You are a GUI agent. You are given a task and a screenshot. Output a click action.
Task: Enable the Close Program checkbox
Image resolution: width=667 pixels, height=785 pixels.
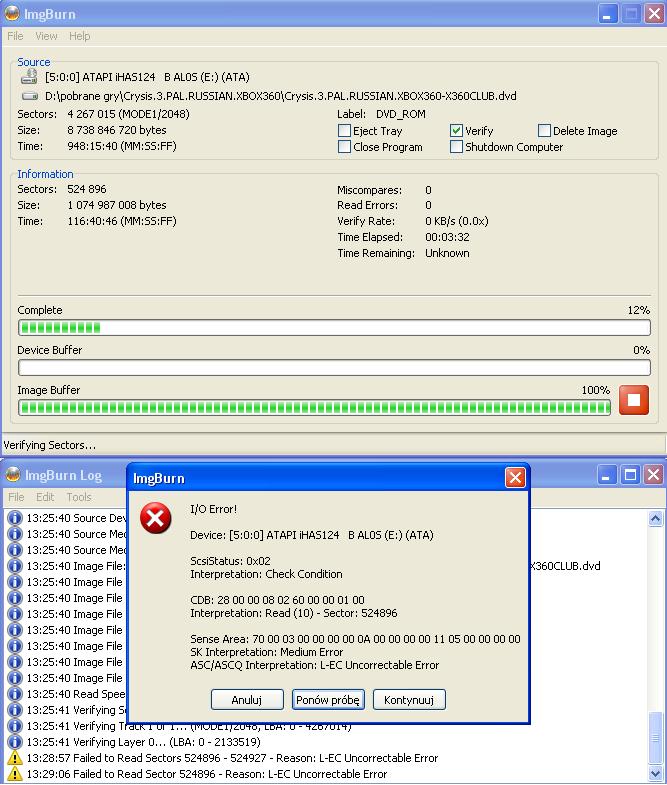[x=345, y=147]
